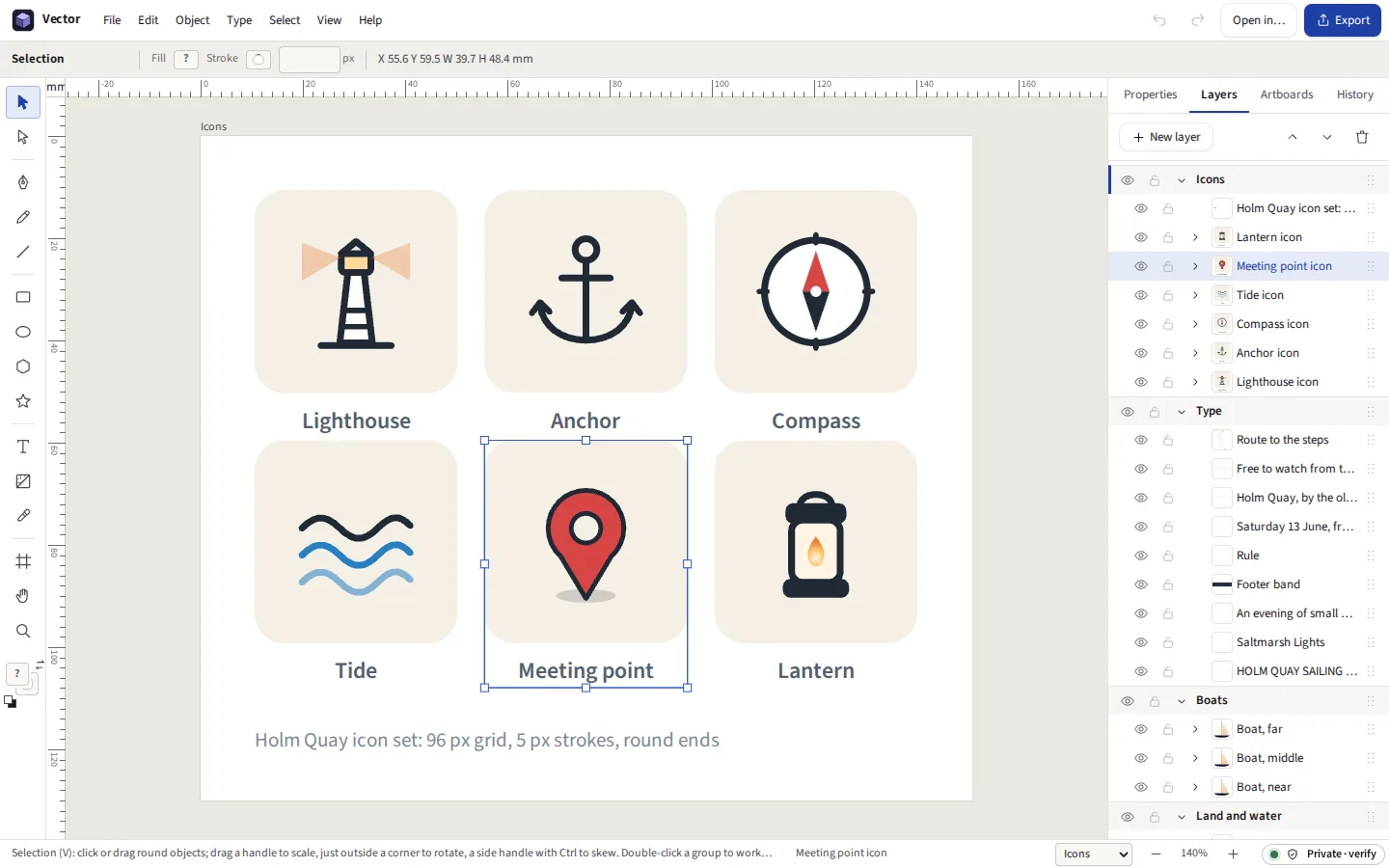Toggle visibility of the Type layer group

click(x=1127, y=411)
